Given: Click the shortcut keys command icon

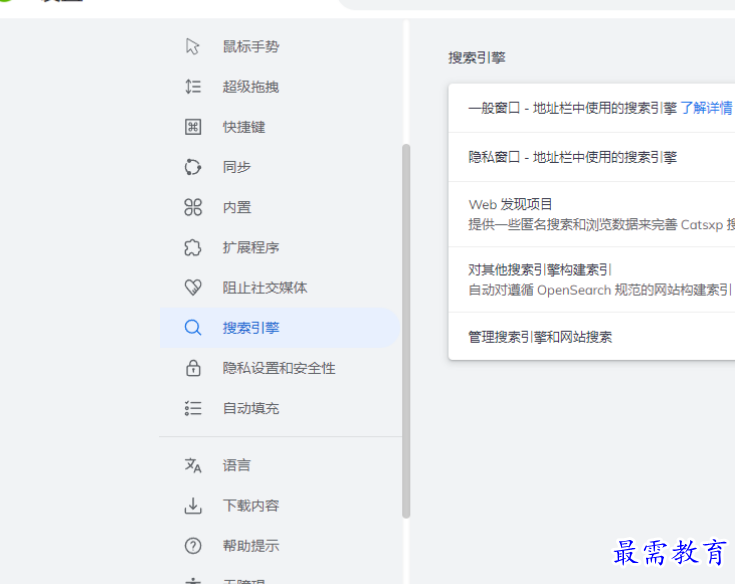Looking at the screenshot, I should [193, 127].
